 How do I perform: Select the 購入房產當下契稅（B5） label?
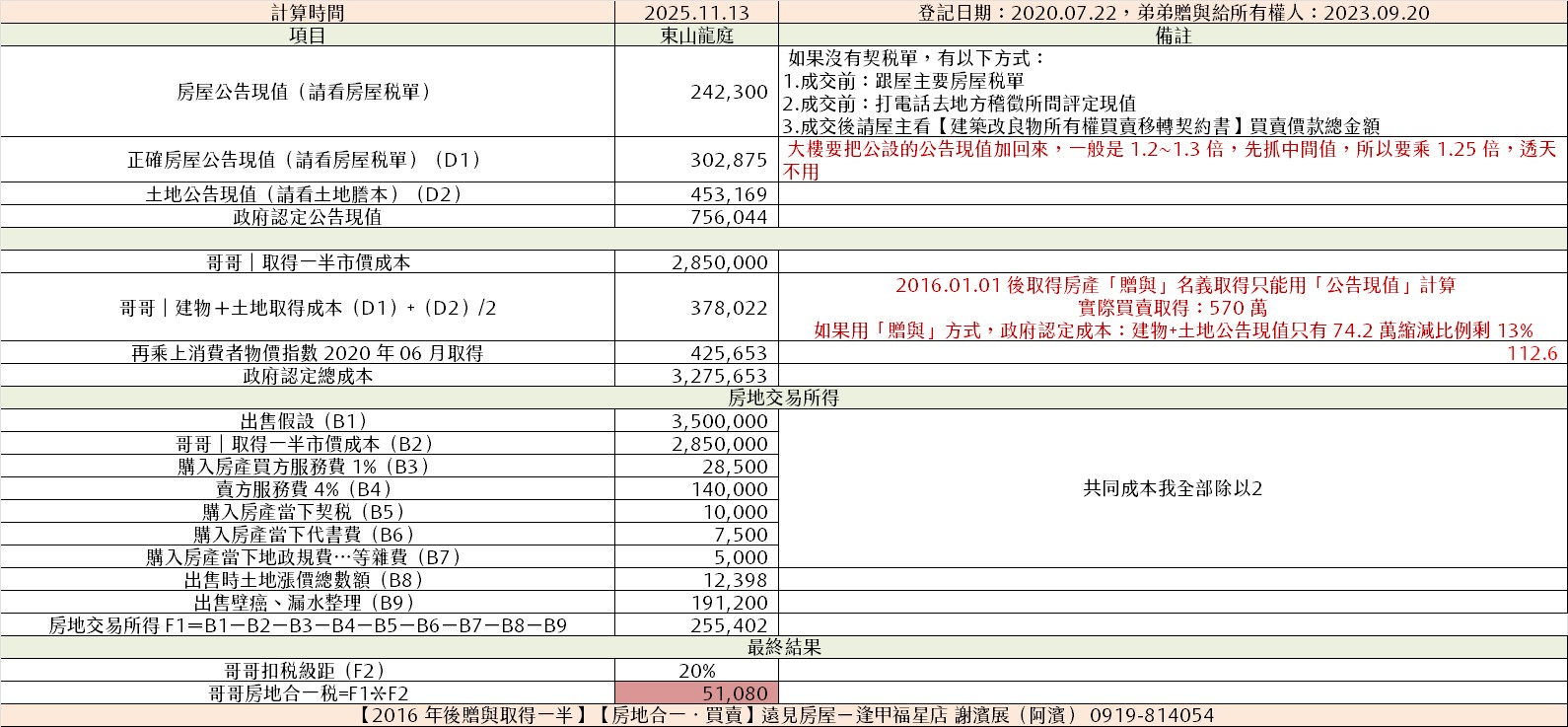(x=304, y=512)
